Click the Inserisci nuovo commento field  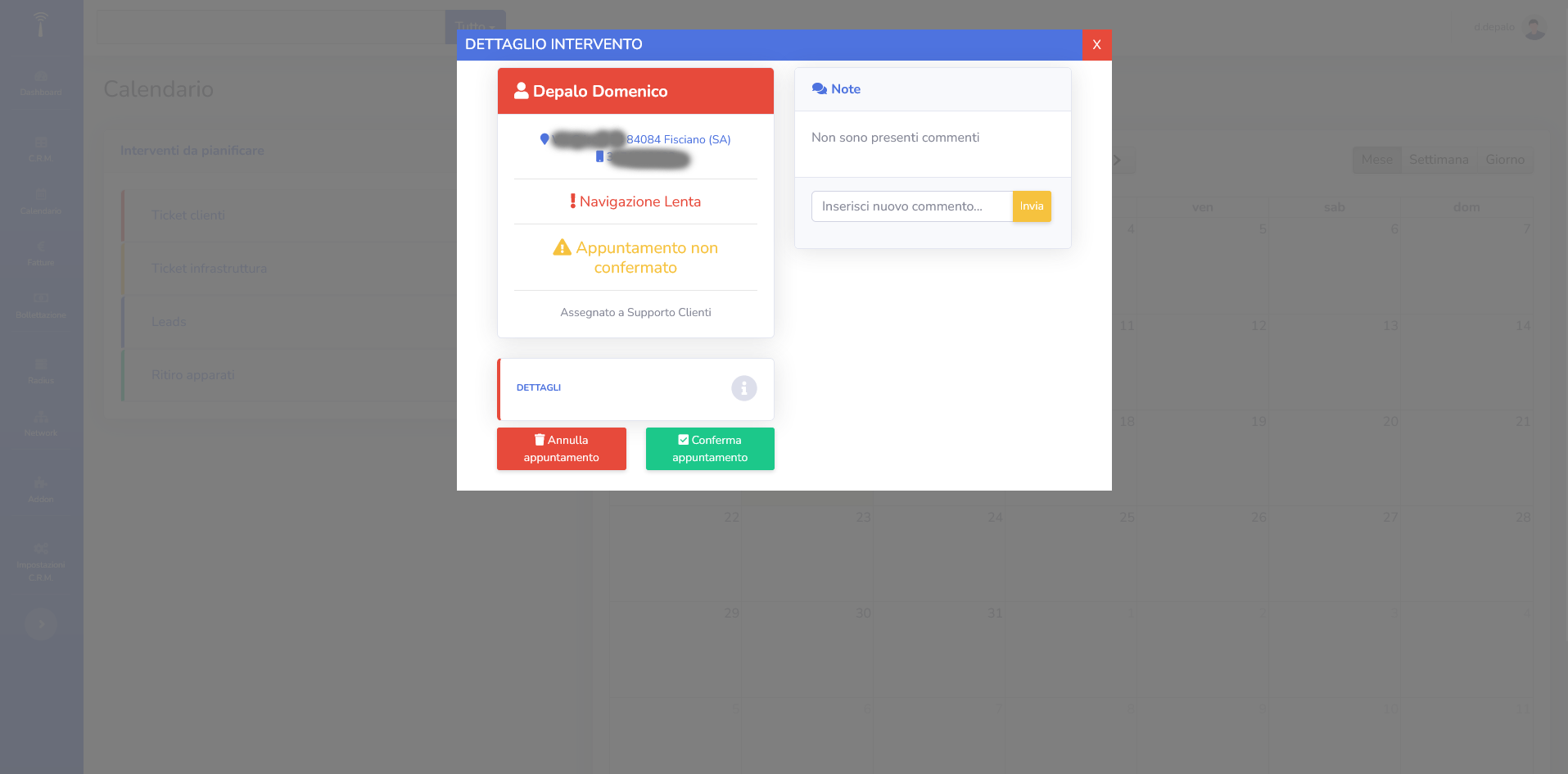point(912,206)
